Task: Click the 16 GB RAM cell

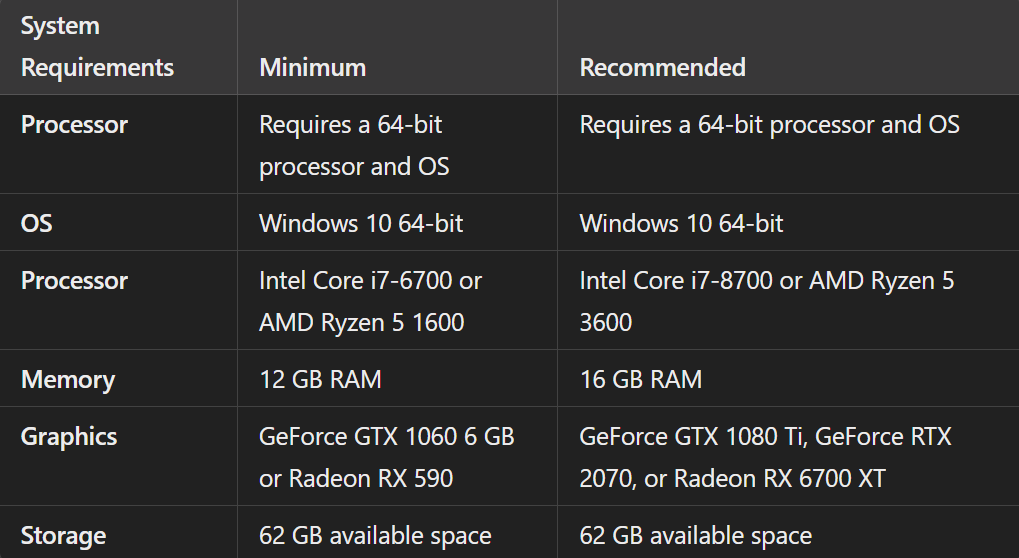Action: pyautogui.click(x=640, y=380)
